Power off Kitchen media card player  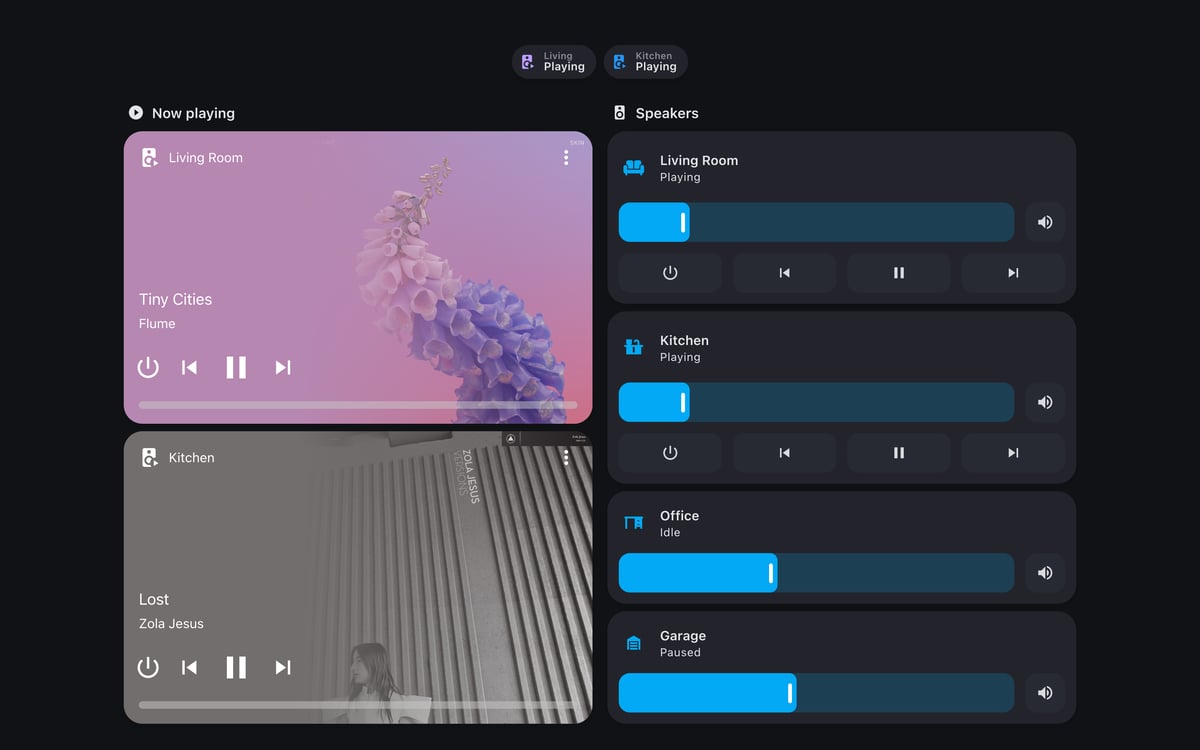point(148,667)
